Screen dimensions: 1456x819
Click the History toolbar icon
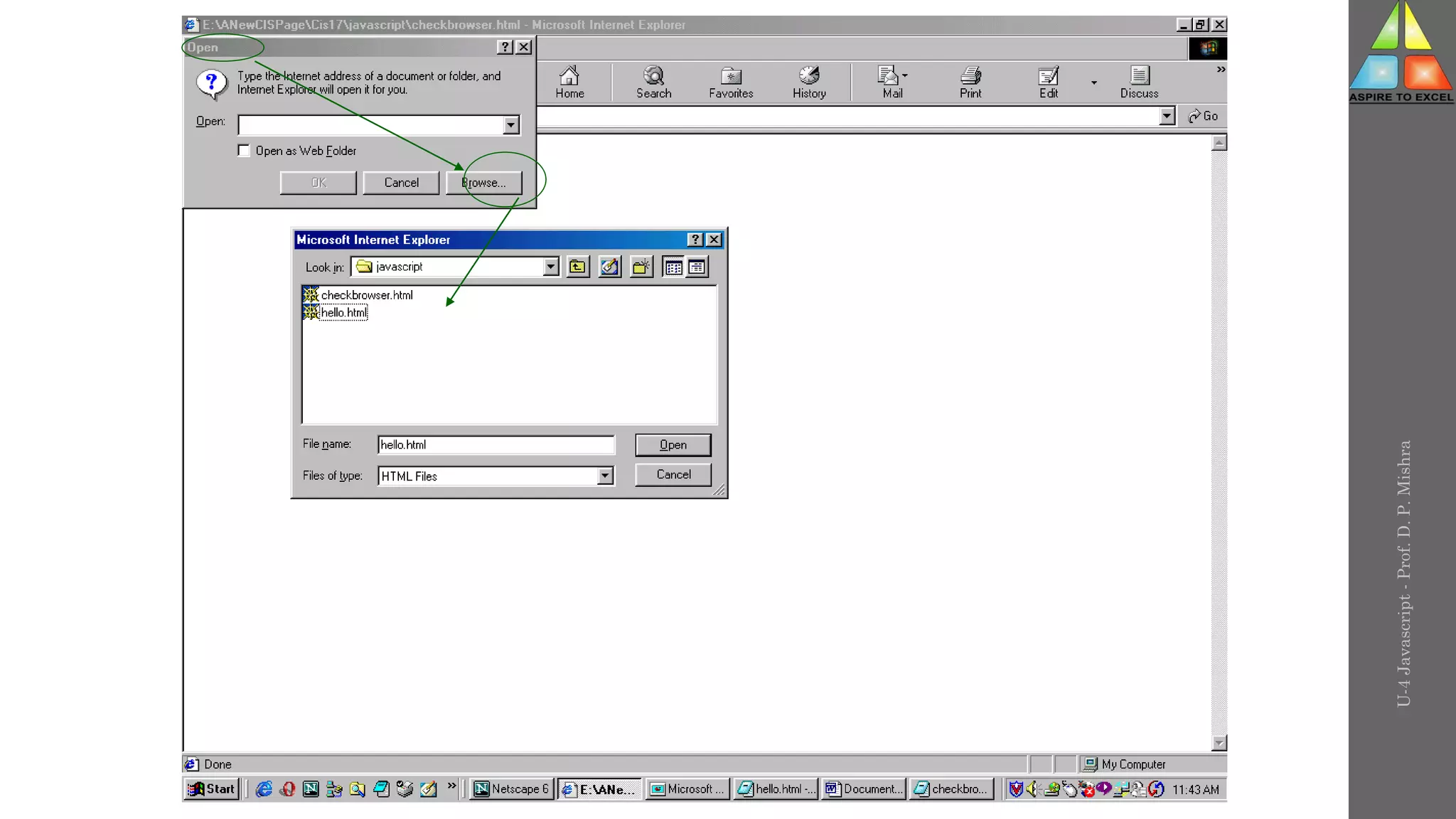click(x=809, y=82)
